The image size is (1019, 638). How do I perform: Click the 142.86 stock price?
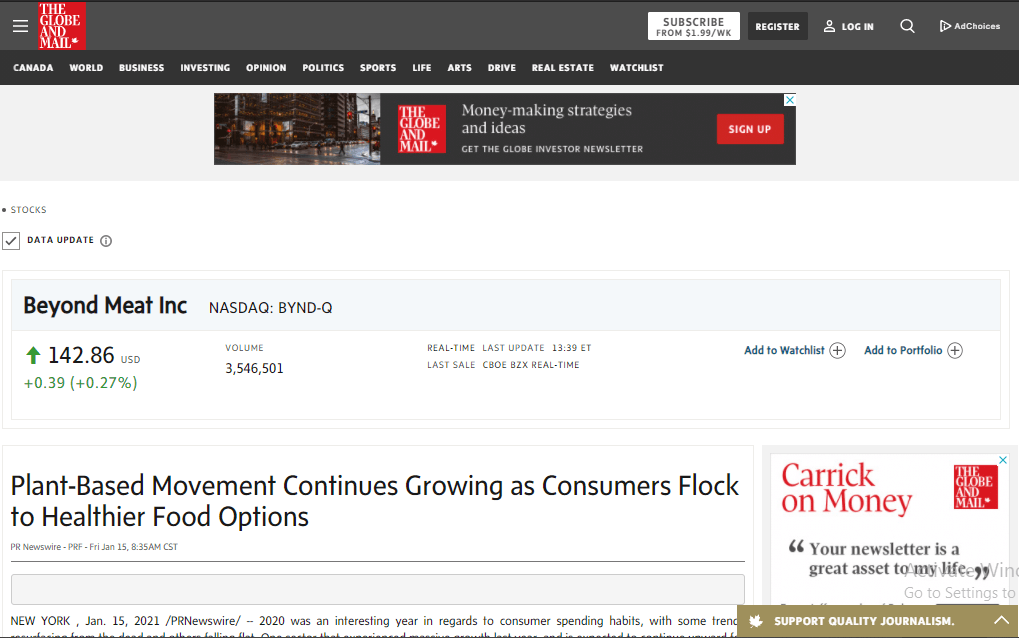click(81, 355)
